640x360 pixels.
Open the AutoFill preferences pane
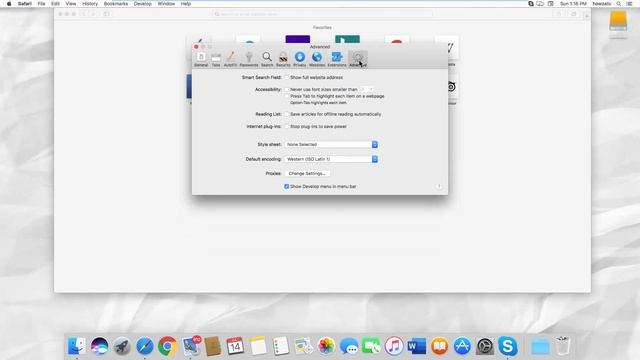click(230, 59)
